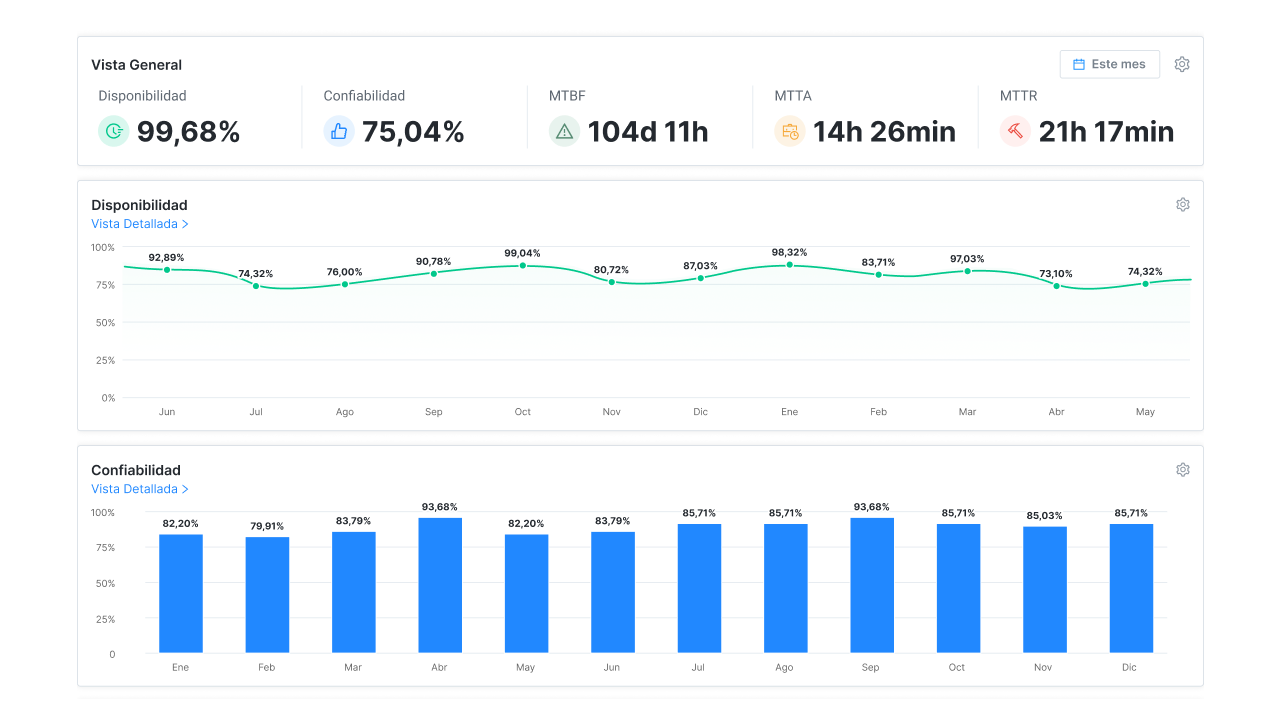Viewport: 1280px width, 720px height.
Task: Click the 75,04% reliability value
Action: (x=413, y=132)
